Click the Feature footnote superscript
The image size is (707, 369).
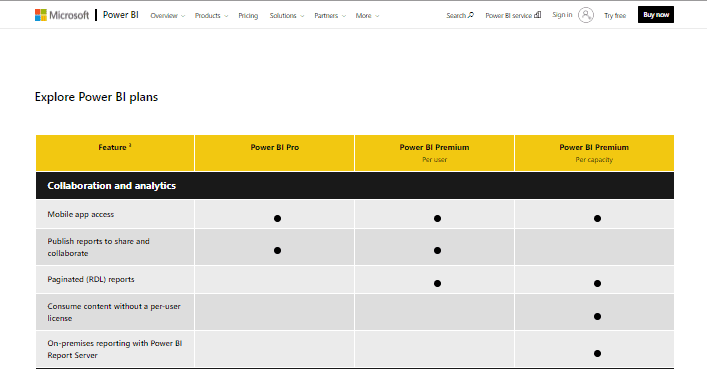click(x=130, y=145)
